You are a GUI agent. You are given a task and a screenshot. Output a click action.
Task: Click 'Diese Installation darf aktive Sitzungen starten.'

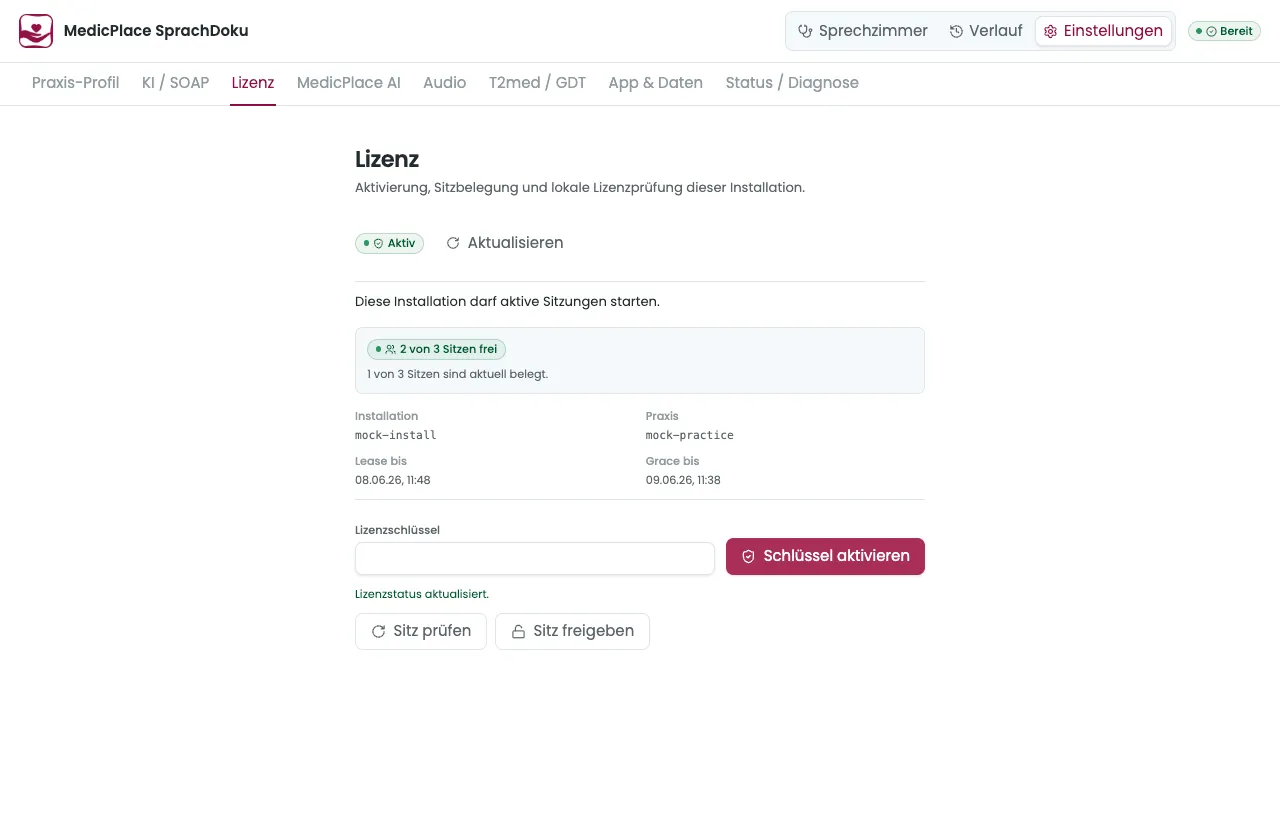(507, 301)
